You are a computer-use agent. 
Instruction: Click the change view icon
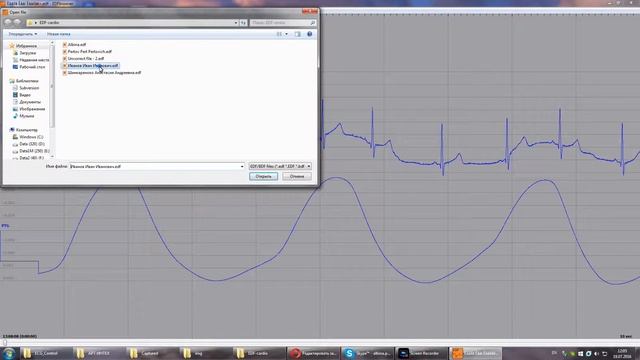click(x=279, y=34)
